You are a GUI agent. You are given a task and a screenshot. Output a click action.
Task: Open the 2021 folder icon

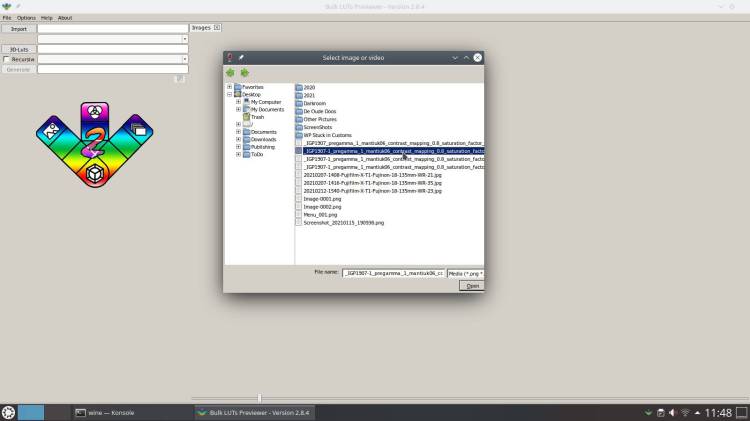[x=299, y=95]
